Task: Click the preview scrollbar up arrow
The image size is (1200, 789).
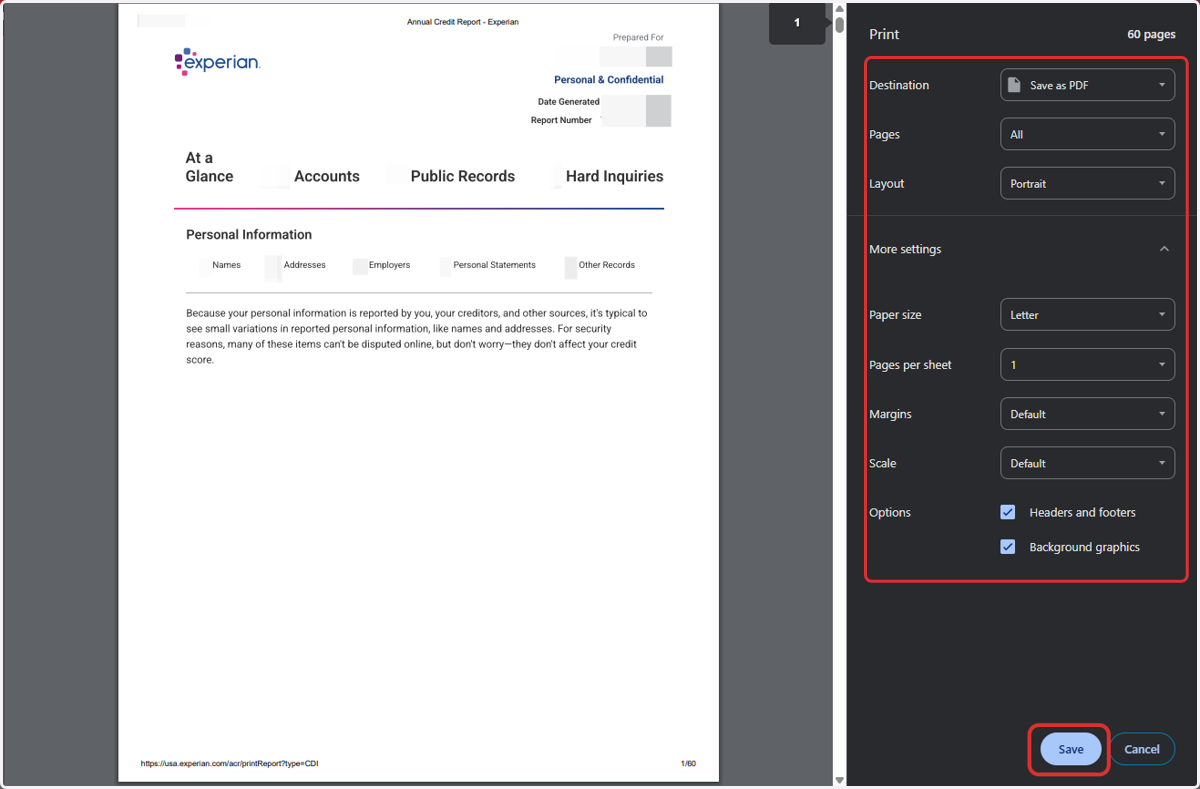Action: pyautogui.click(x=840, y=8)
